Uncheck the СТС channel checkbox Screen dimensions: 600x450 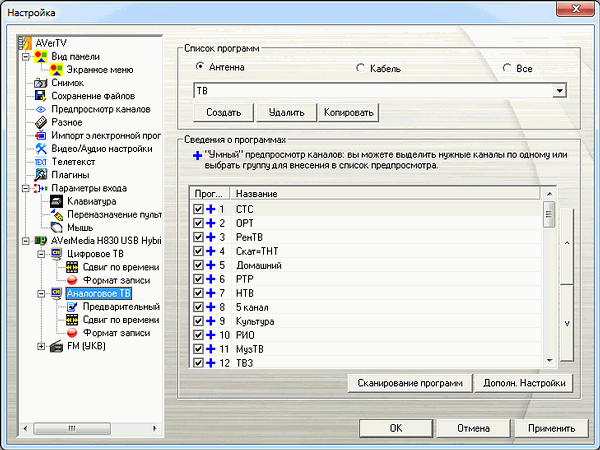coord(199,209)
